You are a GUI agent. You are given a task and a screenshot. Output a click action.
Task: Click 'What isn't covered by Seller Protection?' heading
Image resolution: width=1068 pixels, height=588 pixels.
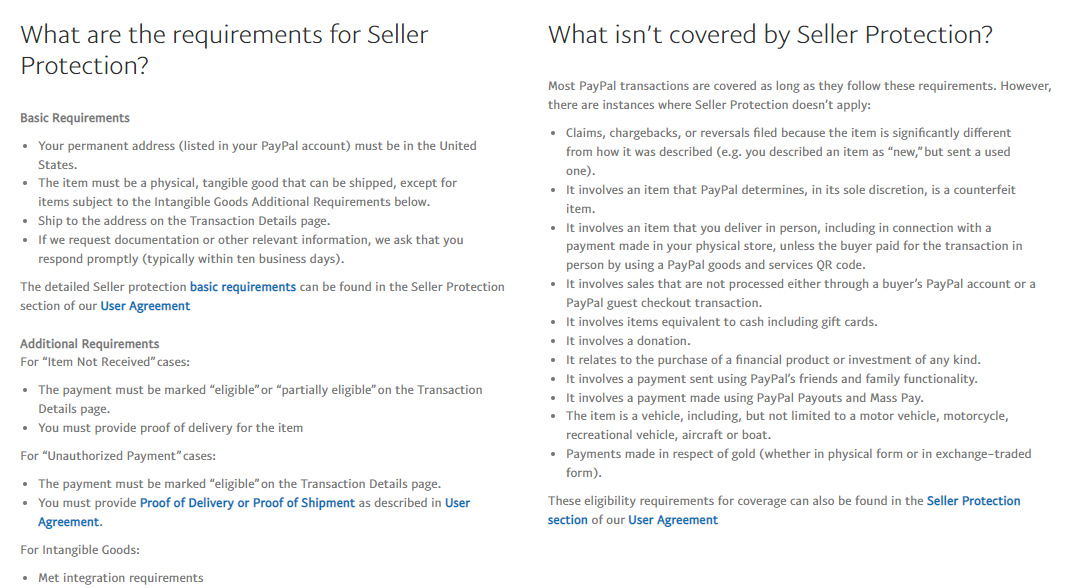pos(770,35)
